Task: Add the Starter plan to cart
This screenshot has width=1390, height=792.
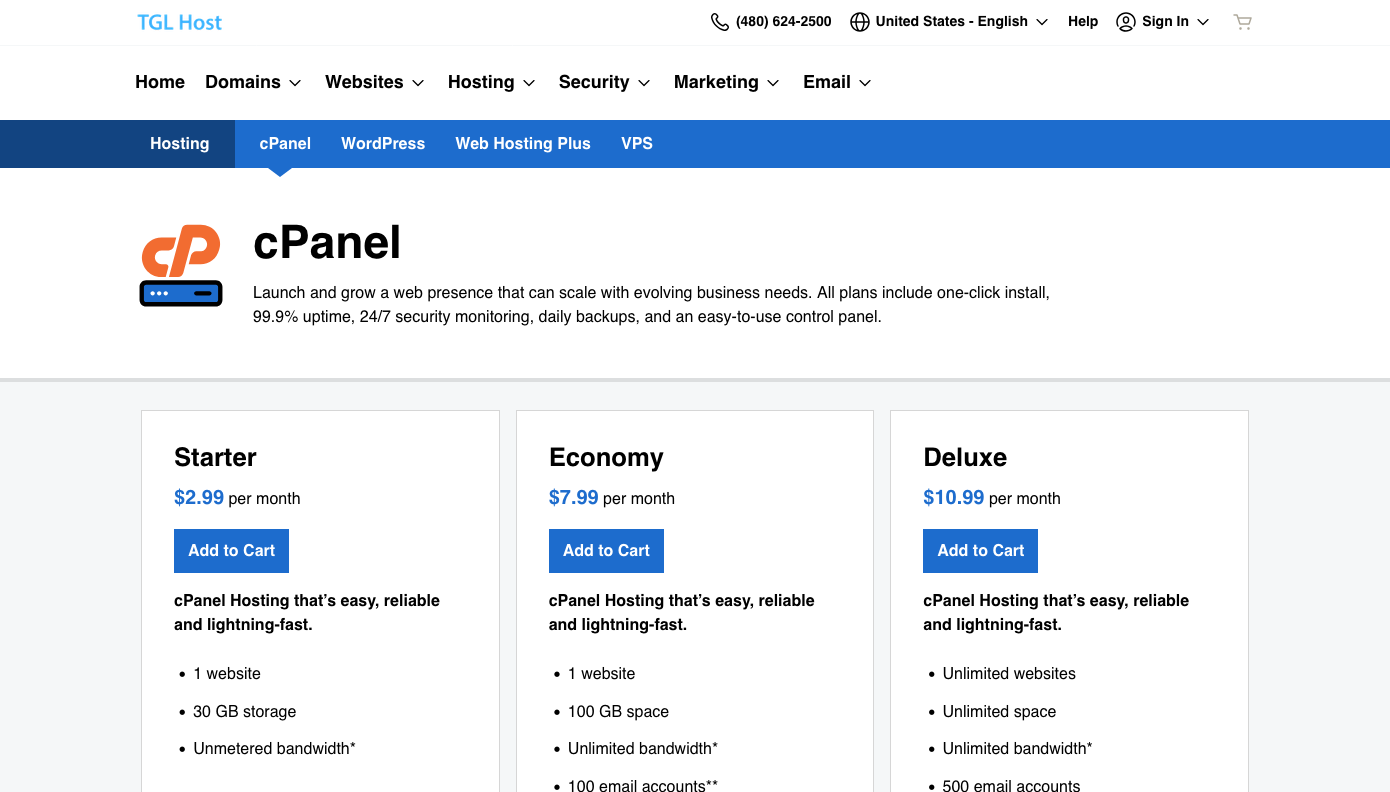Action: [231, 551]
